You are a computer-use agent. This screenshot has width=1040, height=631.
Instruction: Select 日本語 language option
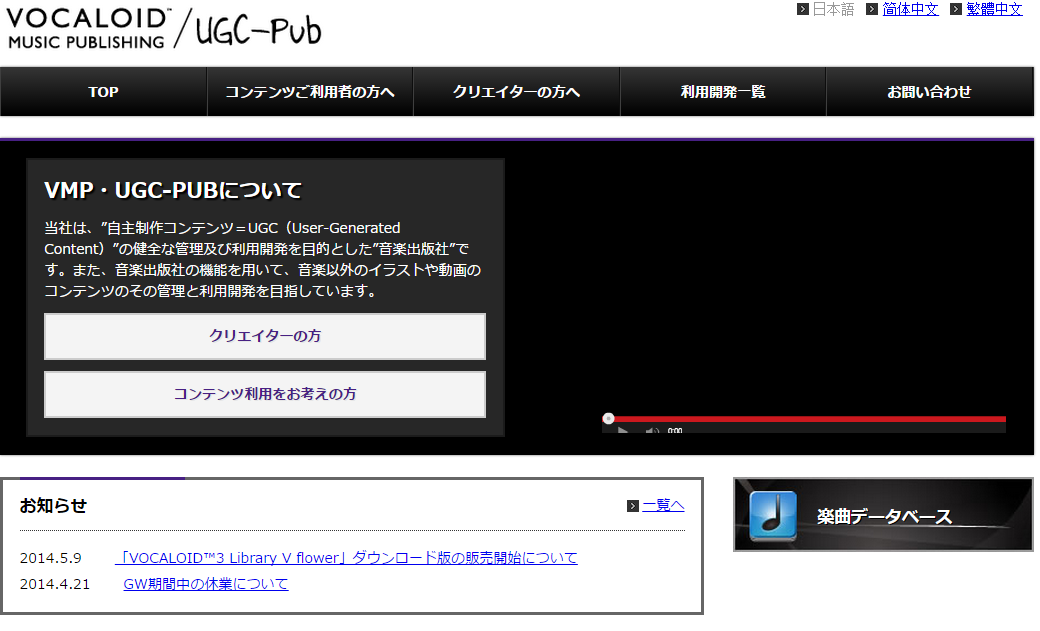833,9
